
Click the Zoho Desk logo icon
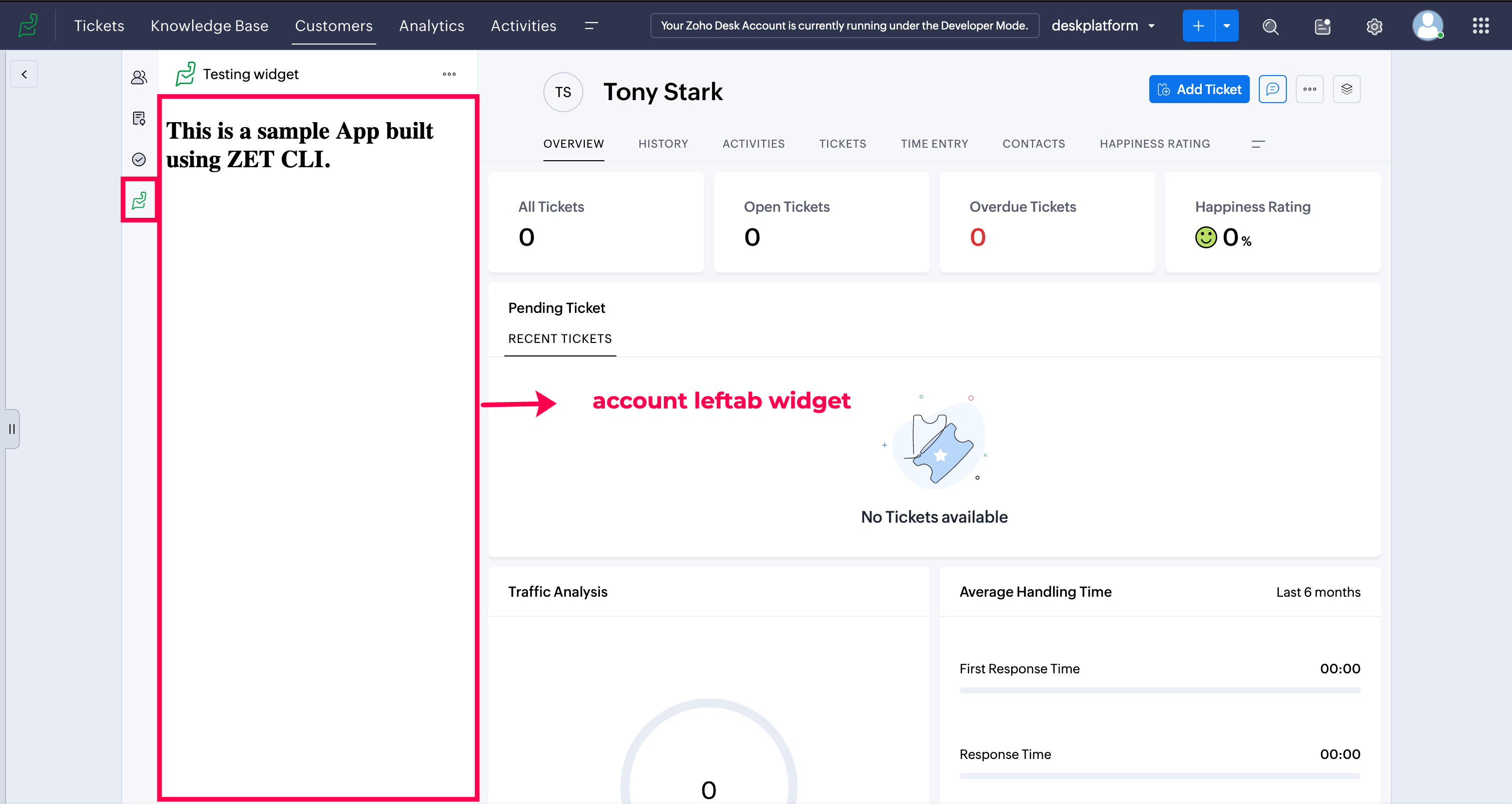(x=28, y=25)
